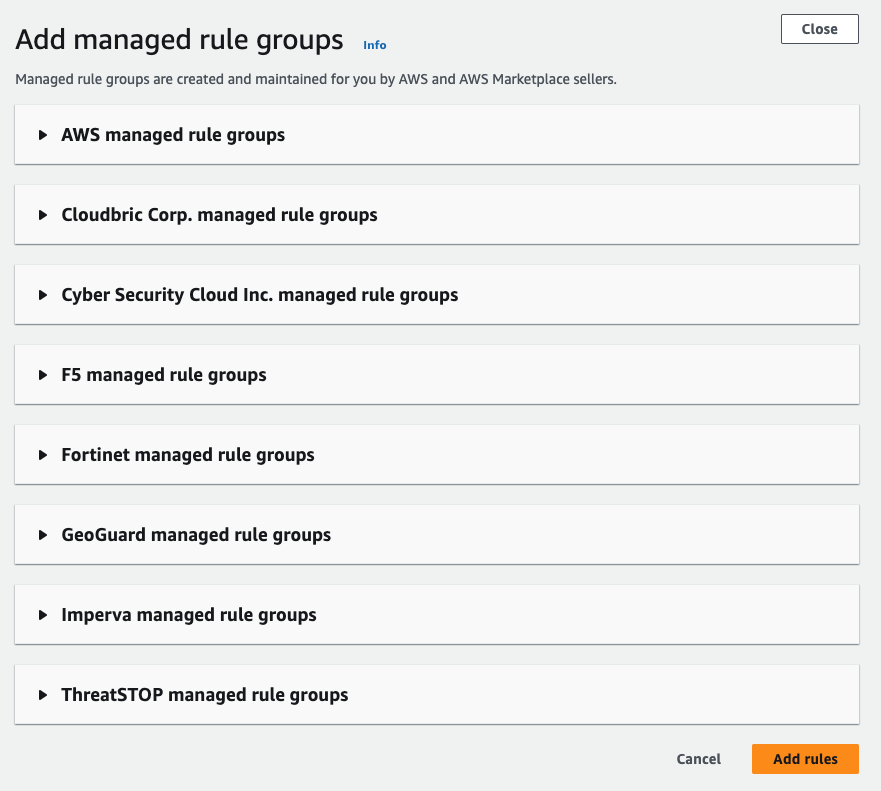Expand Cyber Security Cloud Inc. arrow
This screenshot has height=791, width=881.
[x=43, y=295]
